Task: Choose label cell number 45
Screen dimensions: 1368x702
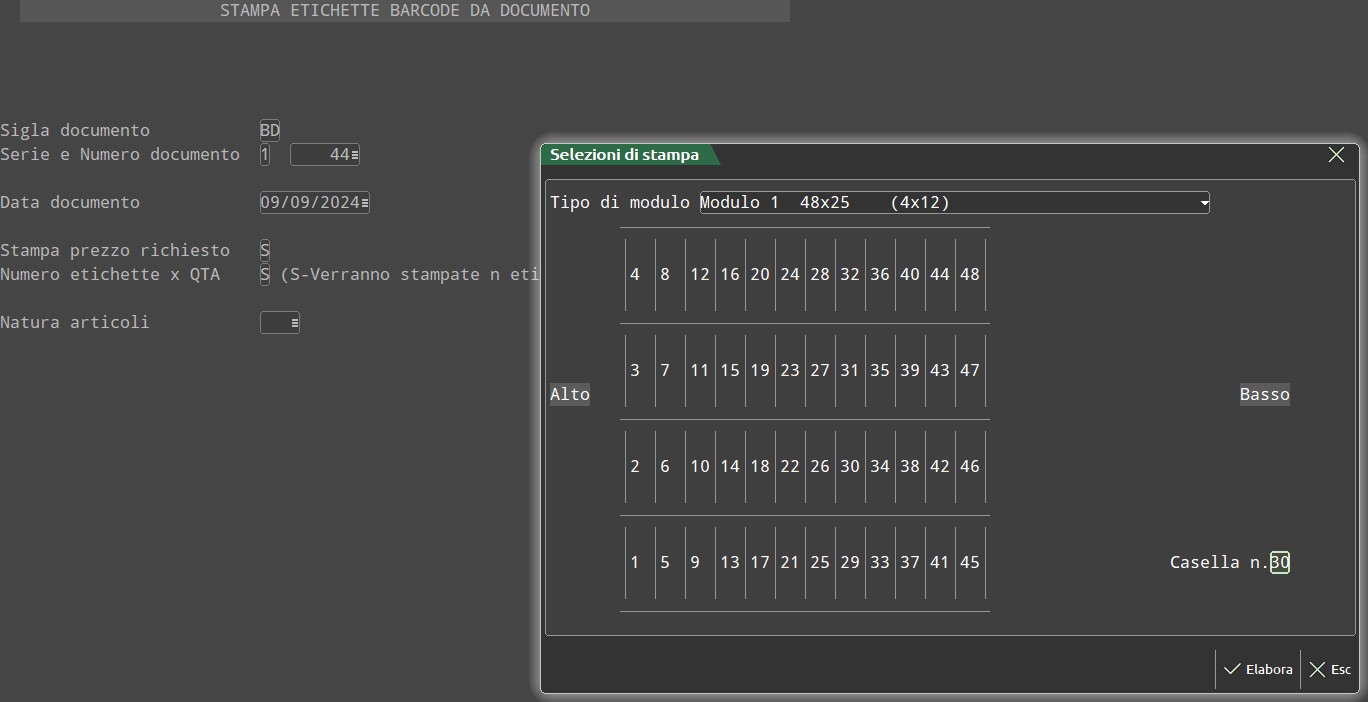Action: click(970, 563)
